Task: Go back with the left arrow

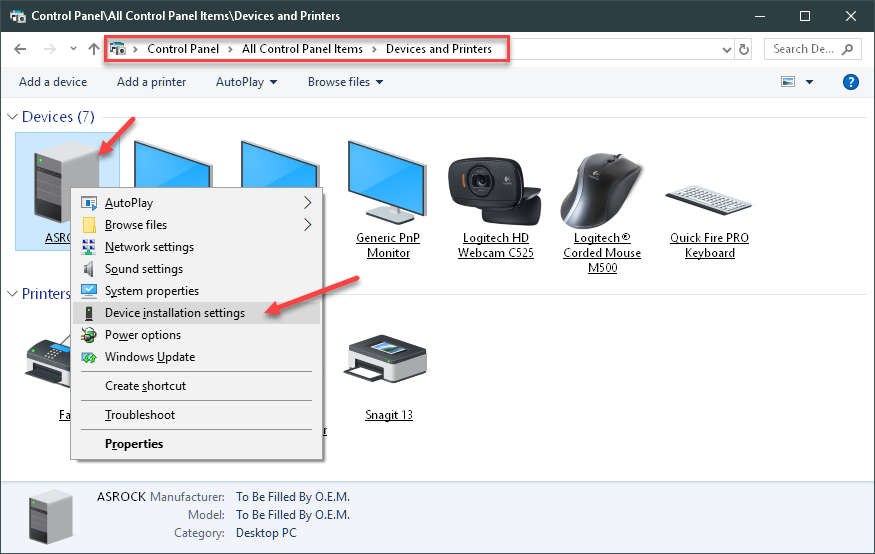Action: pos(20,49)
